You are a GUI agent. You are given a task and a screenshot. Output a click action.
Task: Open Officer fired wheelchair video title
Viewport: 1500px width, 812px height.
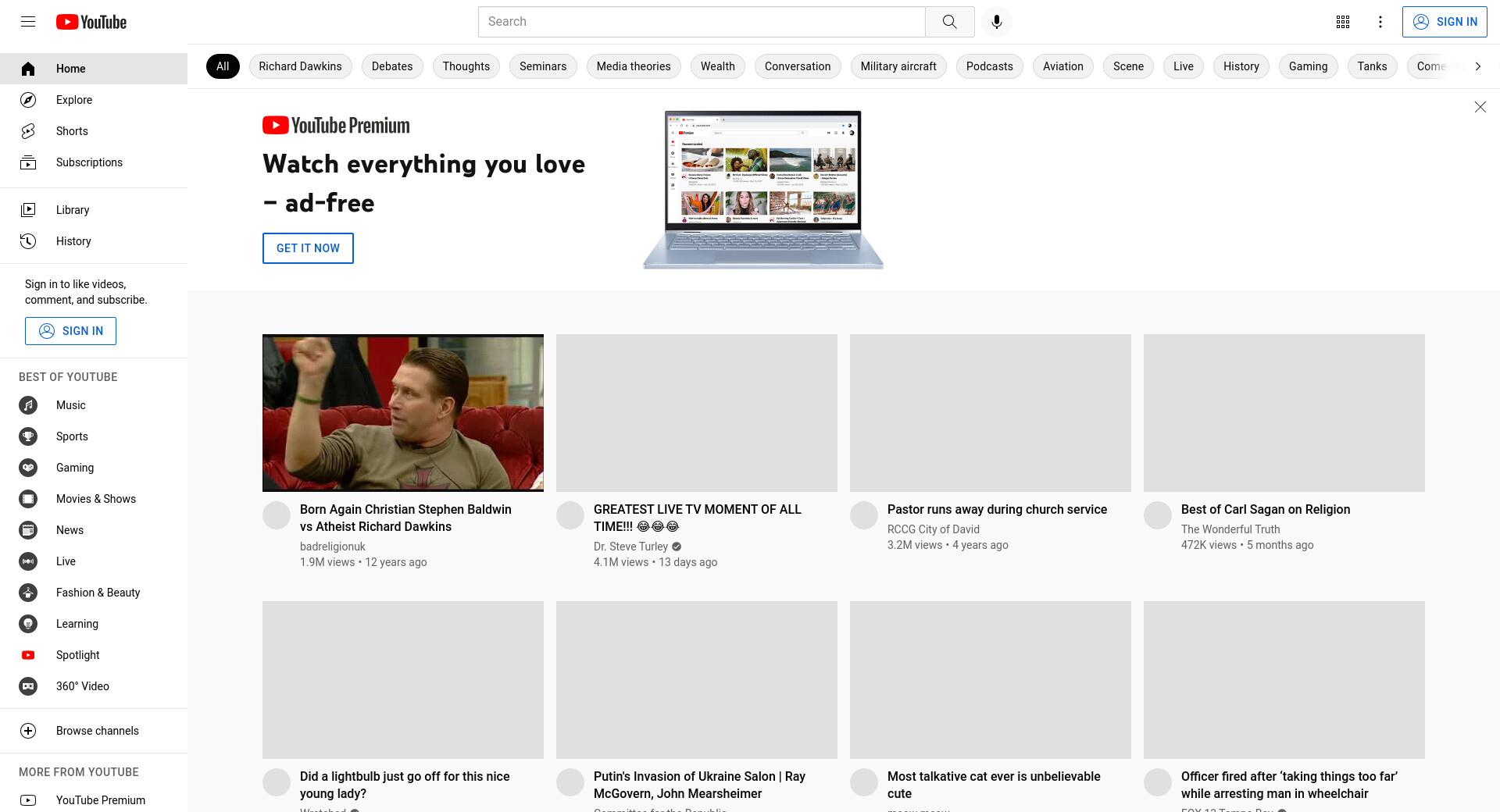tap(1289, 785)
